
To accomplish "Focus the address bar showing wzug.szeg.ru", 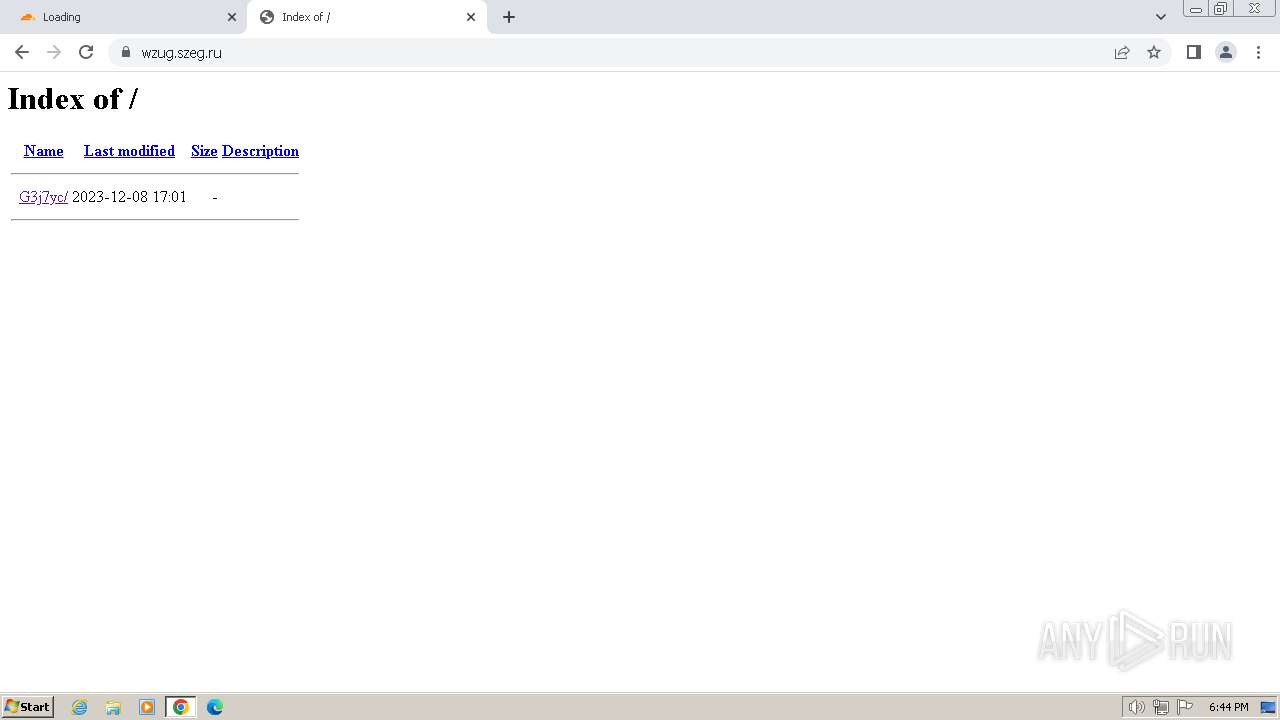I will 610,52.
